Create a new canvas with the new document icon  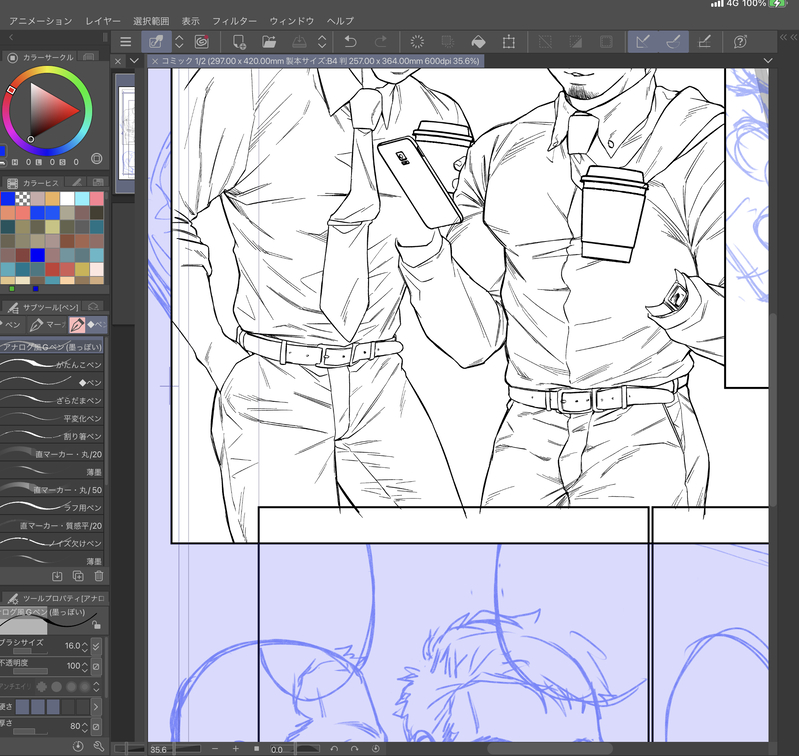[x=238, y=42]
